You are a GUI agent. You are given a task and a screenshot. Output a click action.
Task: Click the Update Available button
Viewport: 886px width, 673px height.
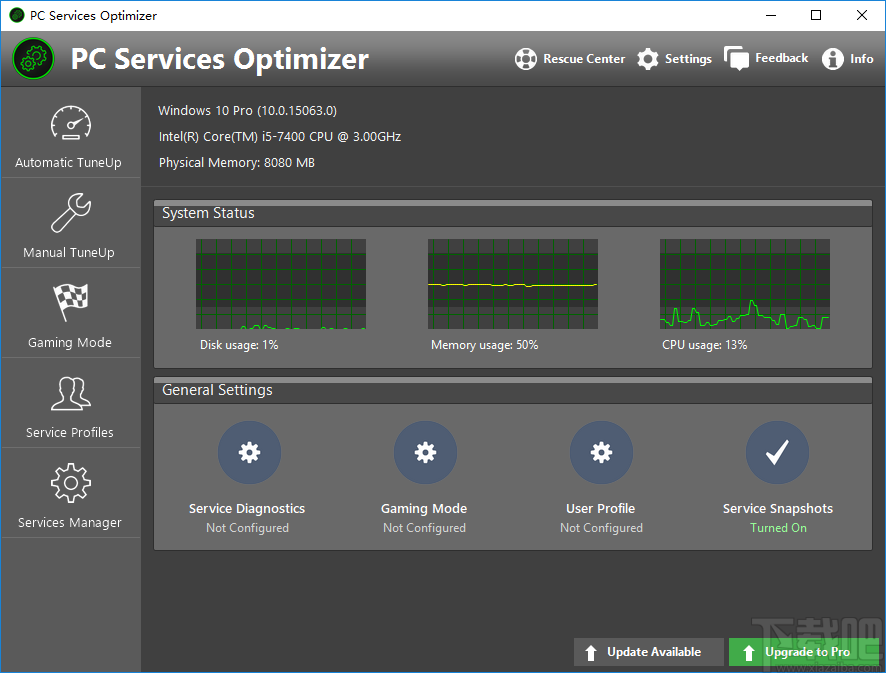(x=648, y=651)
